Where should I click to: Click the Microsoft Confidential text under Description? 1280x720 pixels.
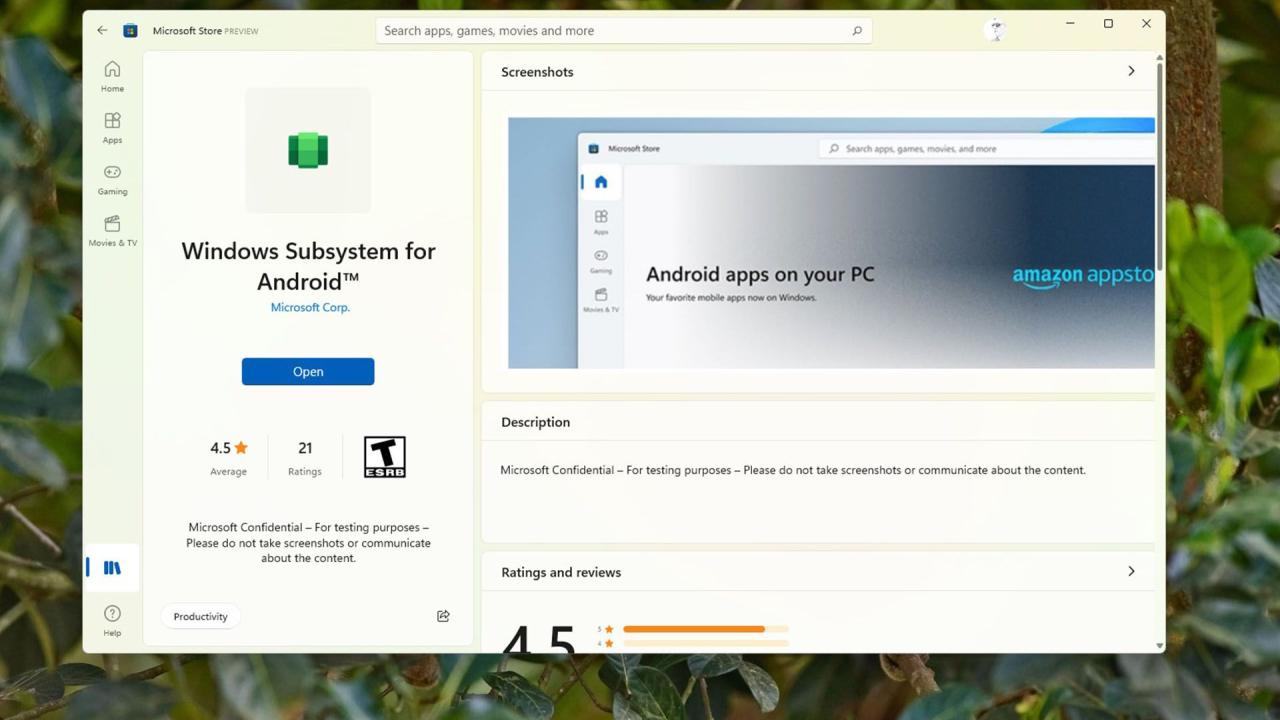(x=793, y=470)
